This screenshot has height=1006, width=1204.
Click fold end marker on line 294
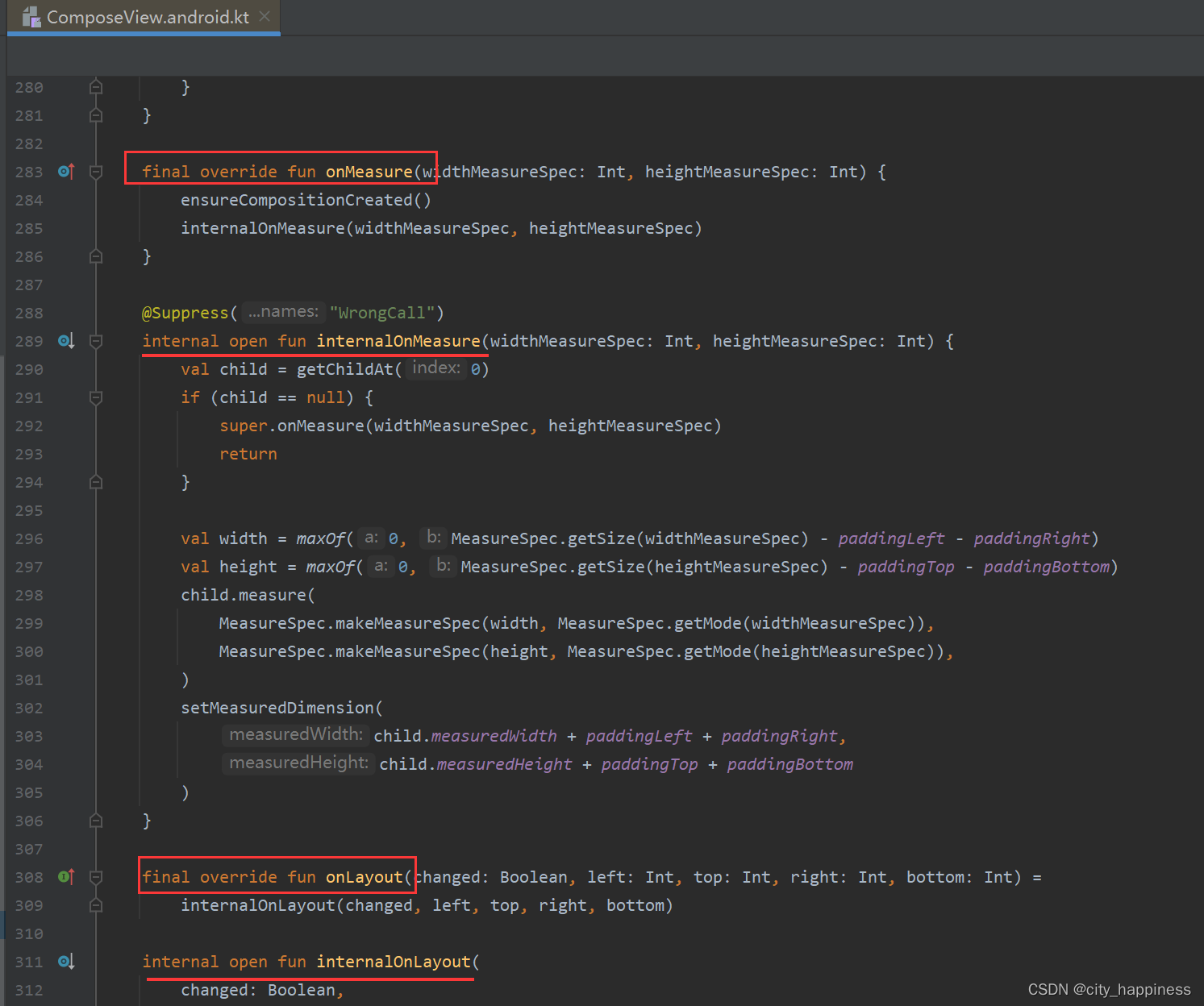coord(96,482)
